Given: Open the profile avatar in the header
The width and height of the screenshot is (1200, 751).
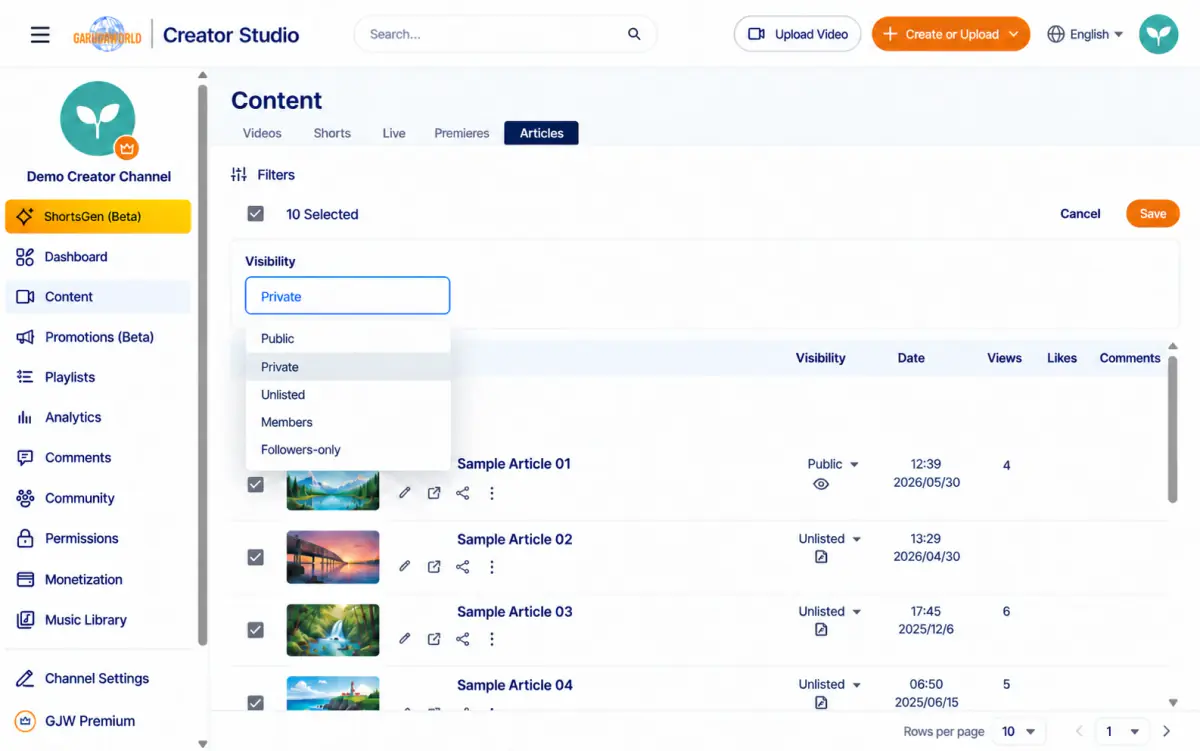Looking at the screenshot, I should pos(1159,34).
